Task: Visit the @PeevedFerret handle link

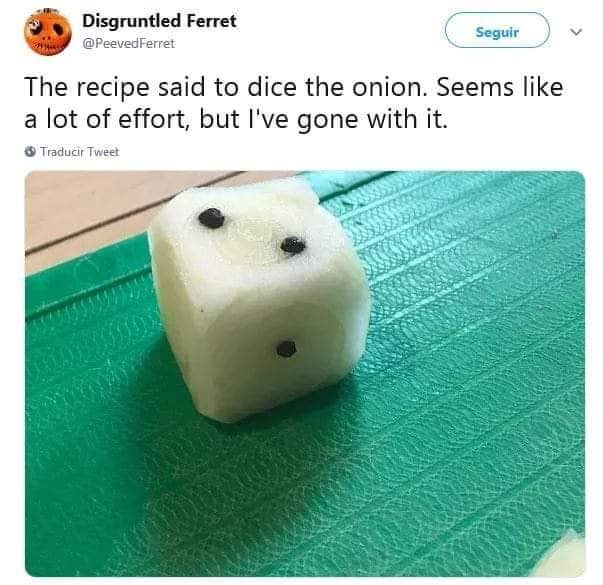Action: point(128,43)
